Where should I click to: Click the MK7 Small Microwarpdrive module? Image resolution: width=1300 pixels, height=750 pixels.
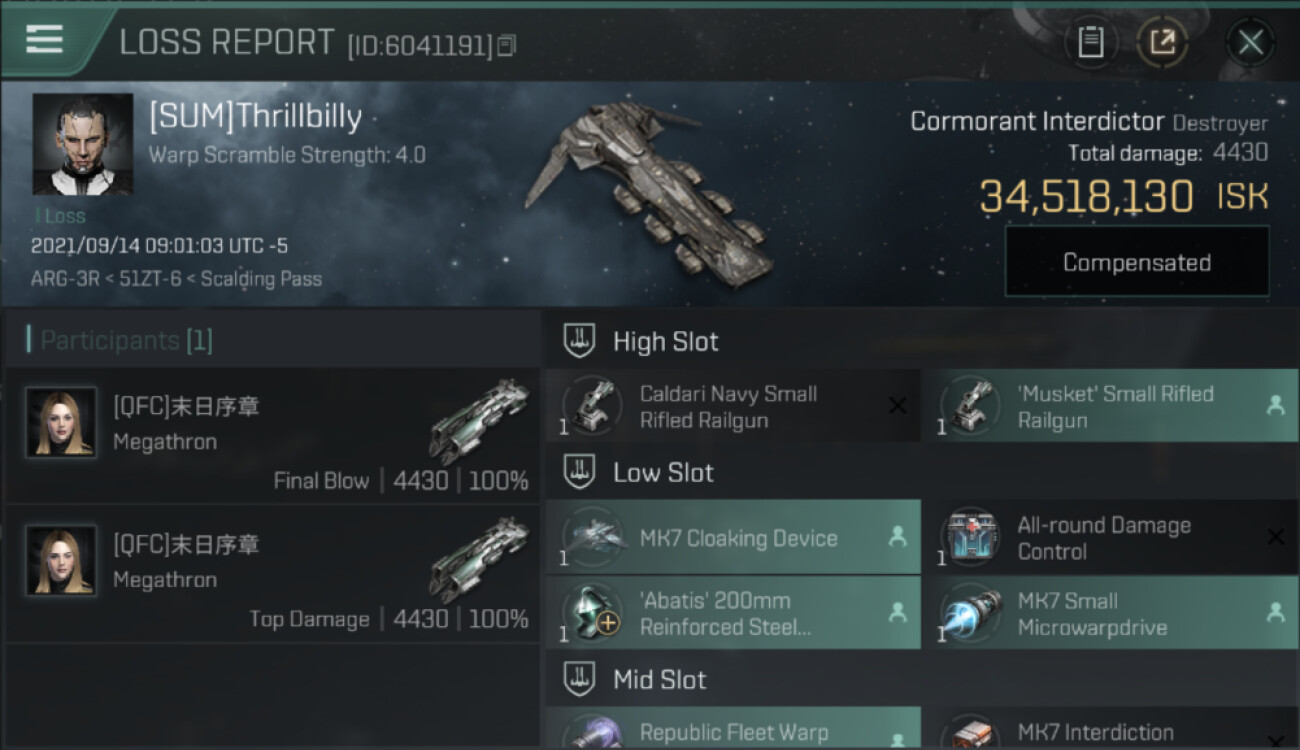[1110, 613]
